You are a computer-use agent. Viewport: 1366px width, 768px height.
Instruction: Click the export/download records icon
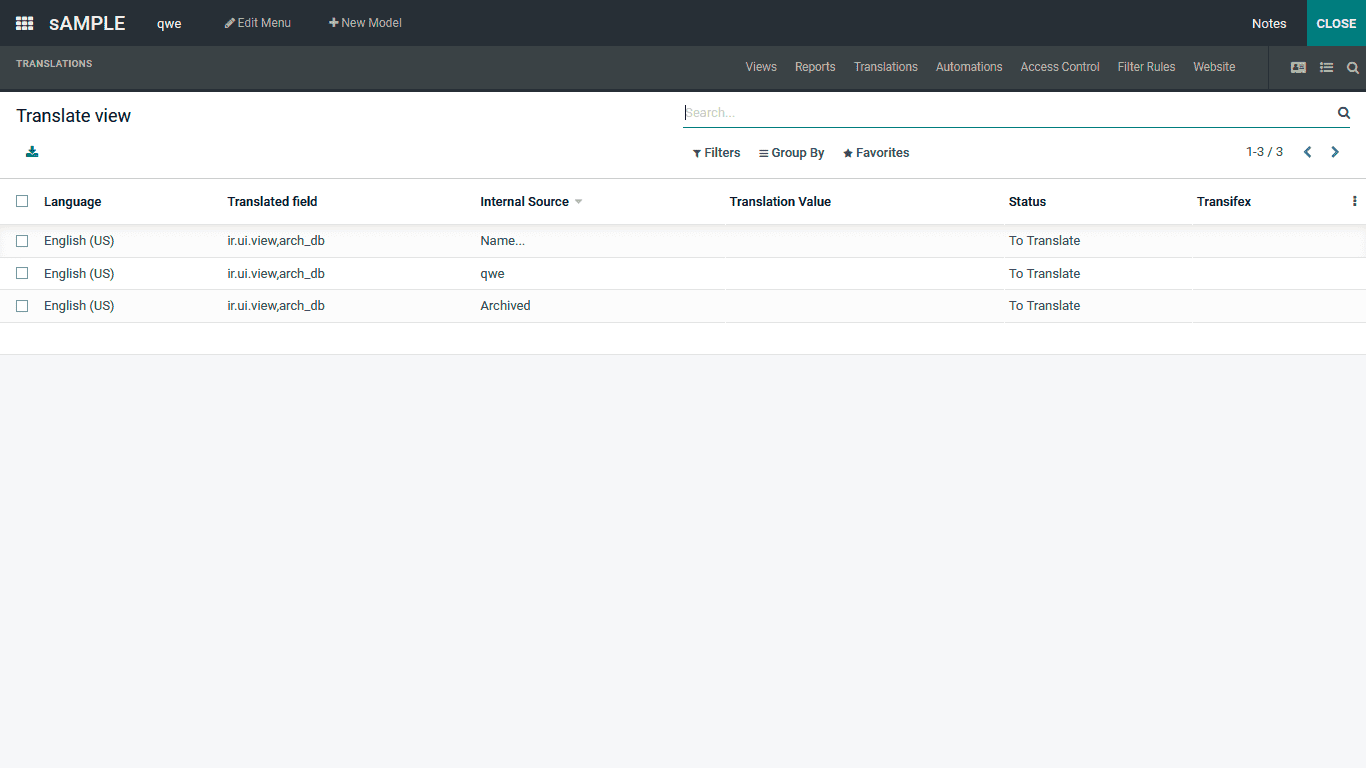tap(31, 151)
